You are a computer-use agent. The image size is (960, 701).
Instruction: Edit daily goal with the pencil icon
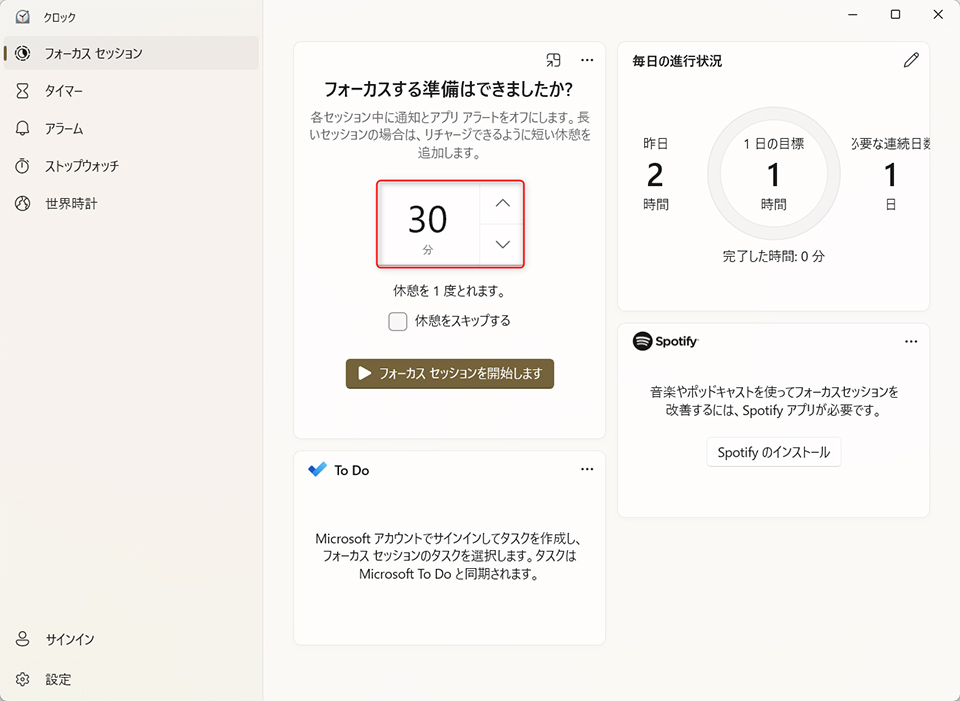point(911,60)
